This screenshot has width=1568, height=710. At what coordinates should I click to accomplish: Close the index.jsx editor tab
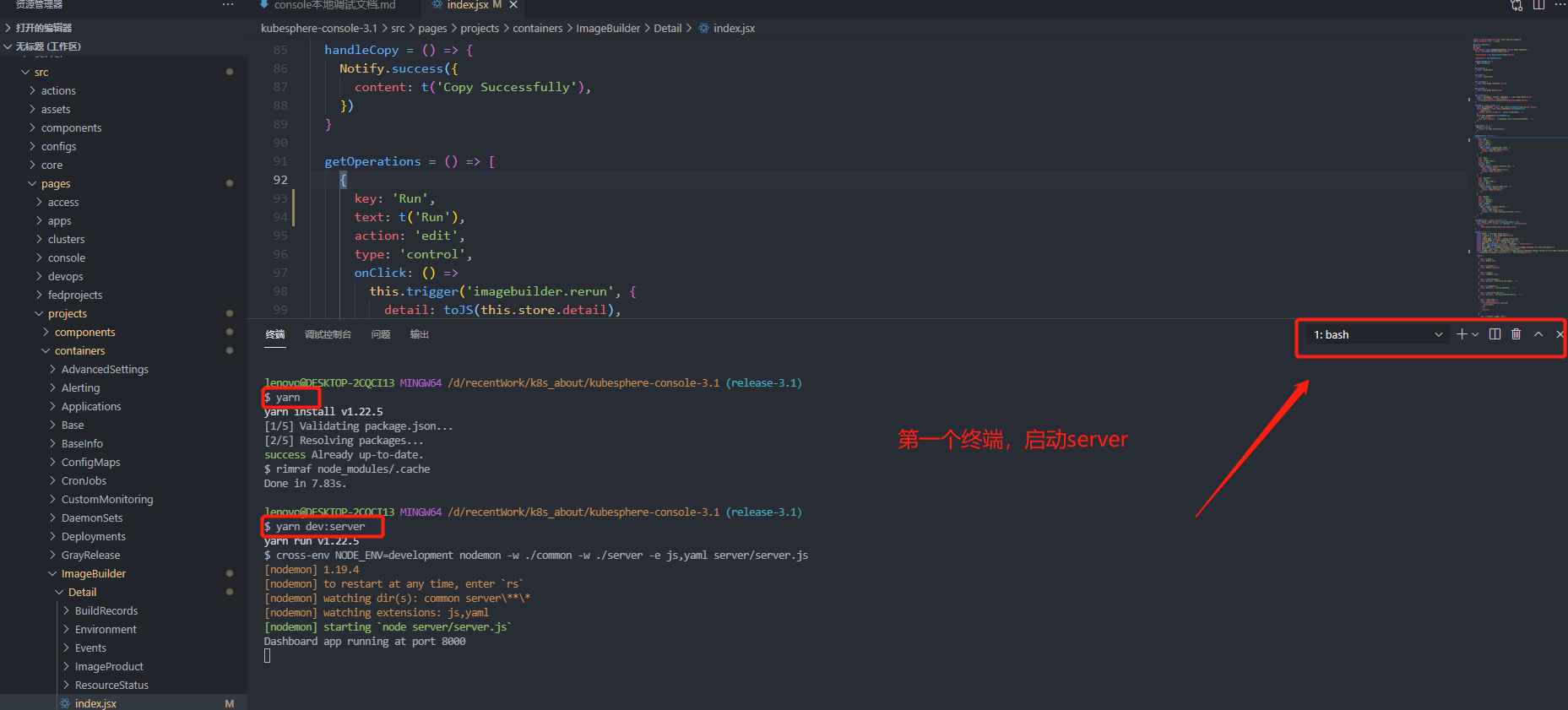coord(513,5)
